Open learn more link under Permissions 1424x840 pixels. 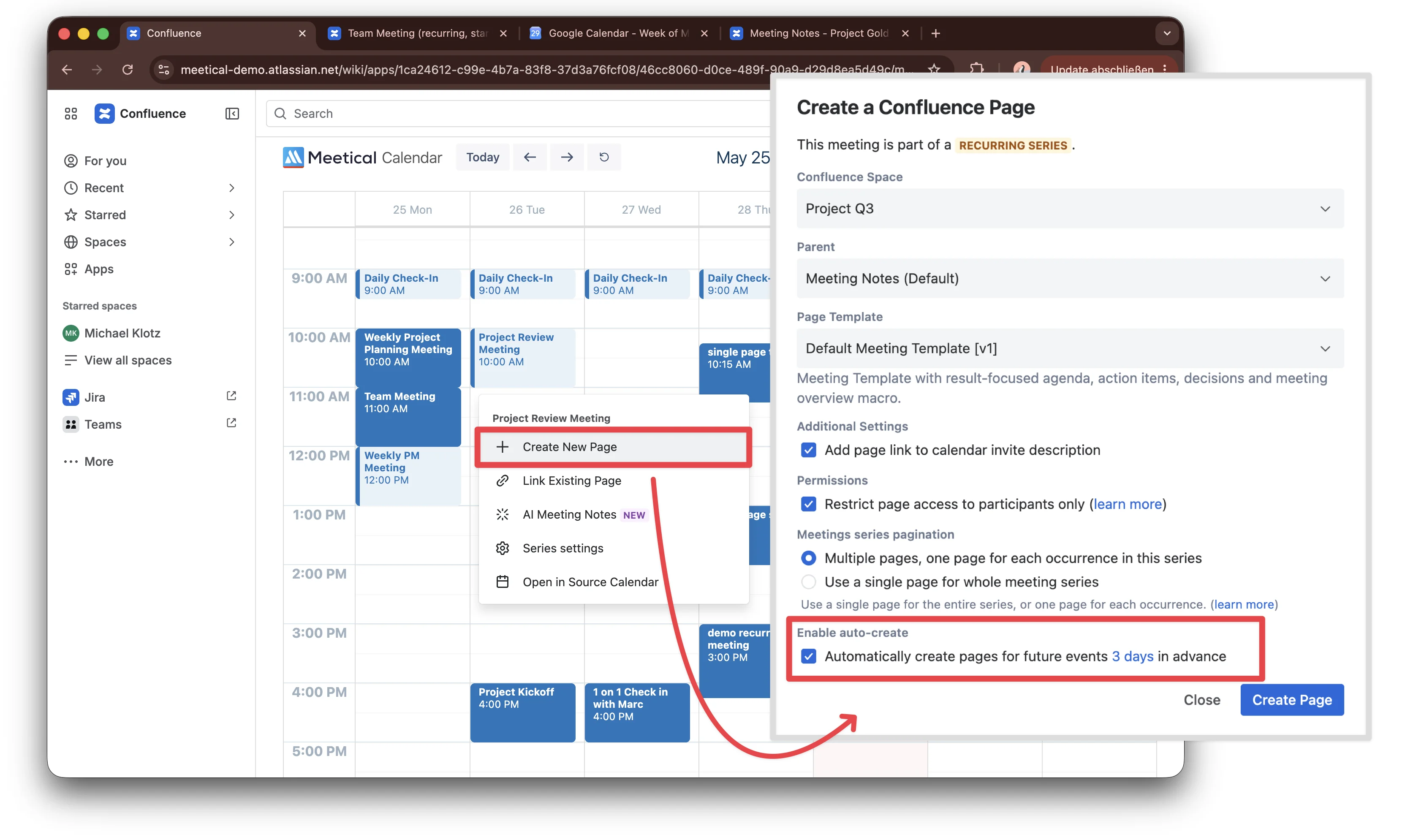(1128, 504)
